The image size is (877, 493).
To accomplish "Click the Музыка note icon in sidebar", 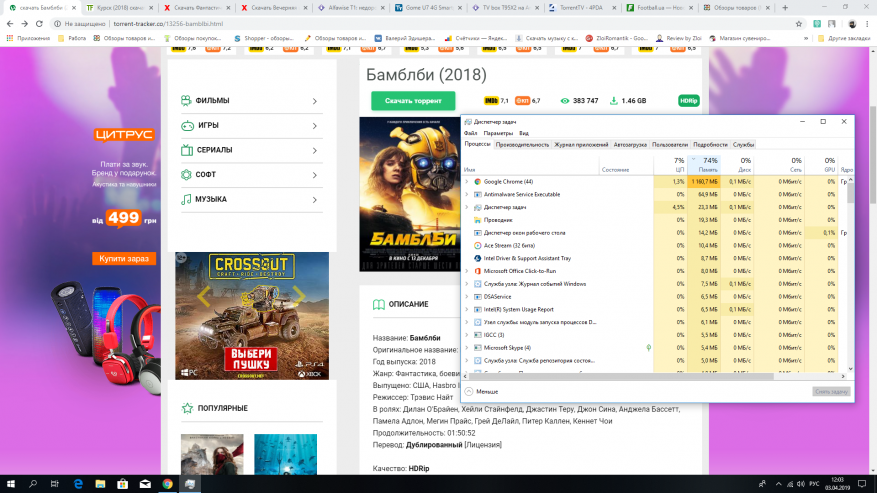I will pos(186,199).
